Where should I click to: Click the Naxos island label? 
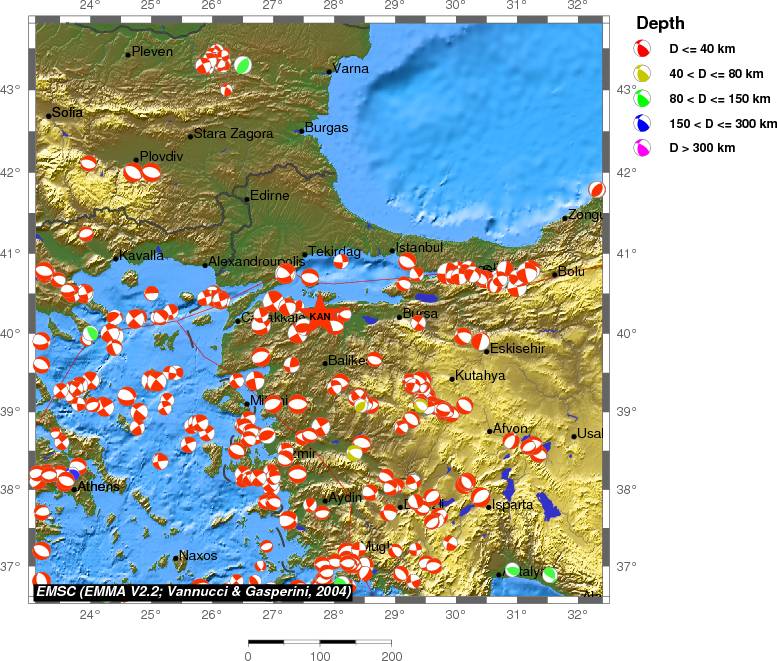pyautogui.click(x=198, y=556)
